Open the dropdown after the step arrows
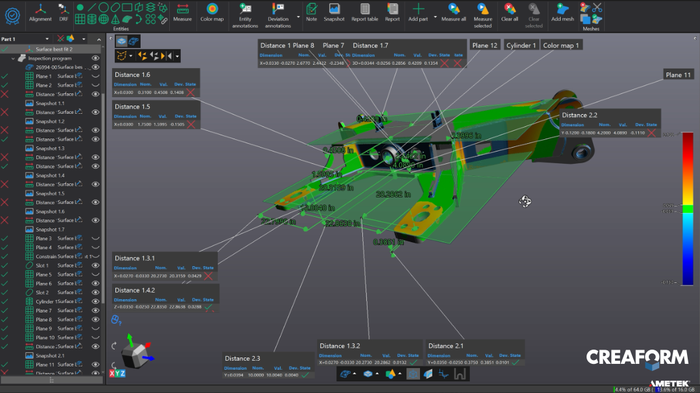The width and height of the screenshot is (700, 393). tap(177, 56)
